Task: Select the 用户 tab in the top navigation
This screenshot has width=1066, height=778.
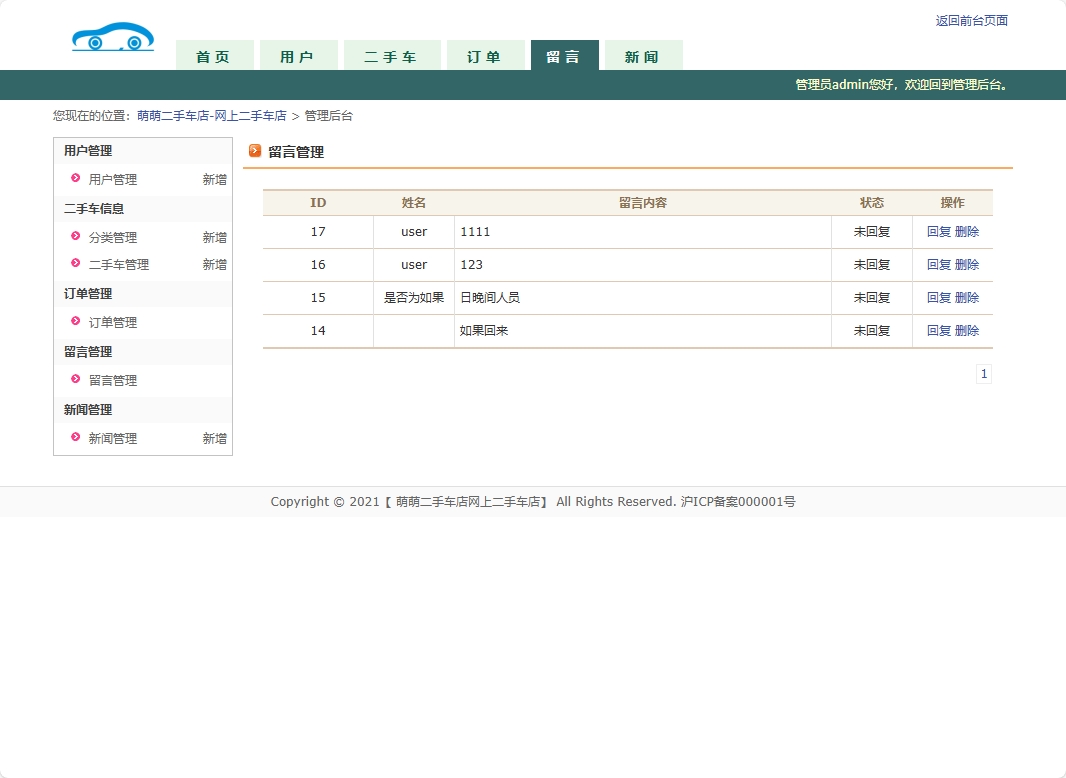Action: (x=297, y=57)
